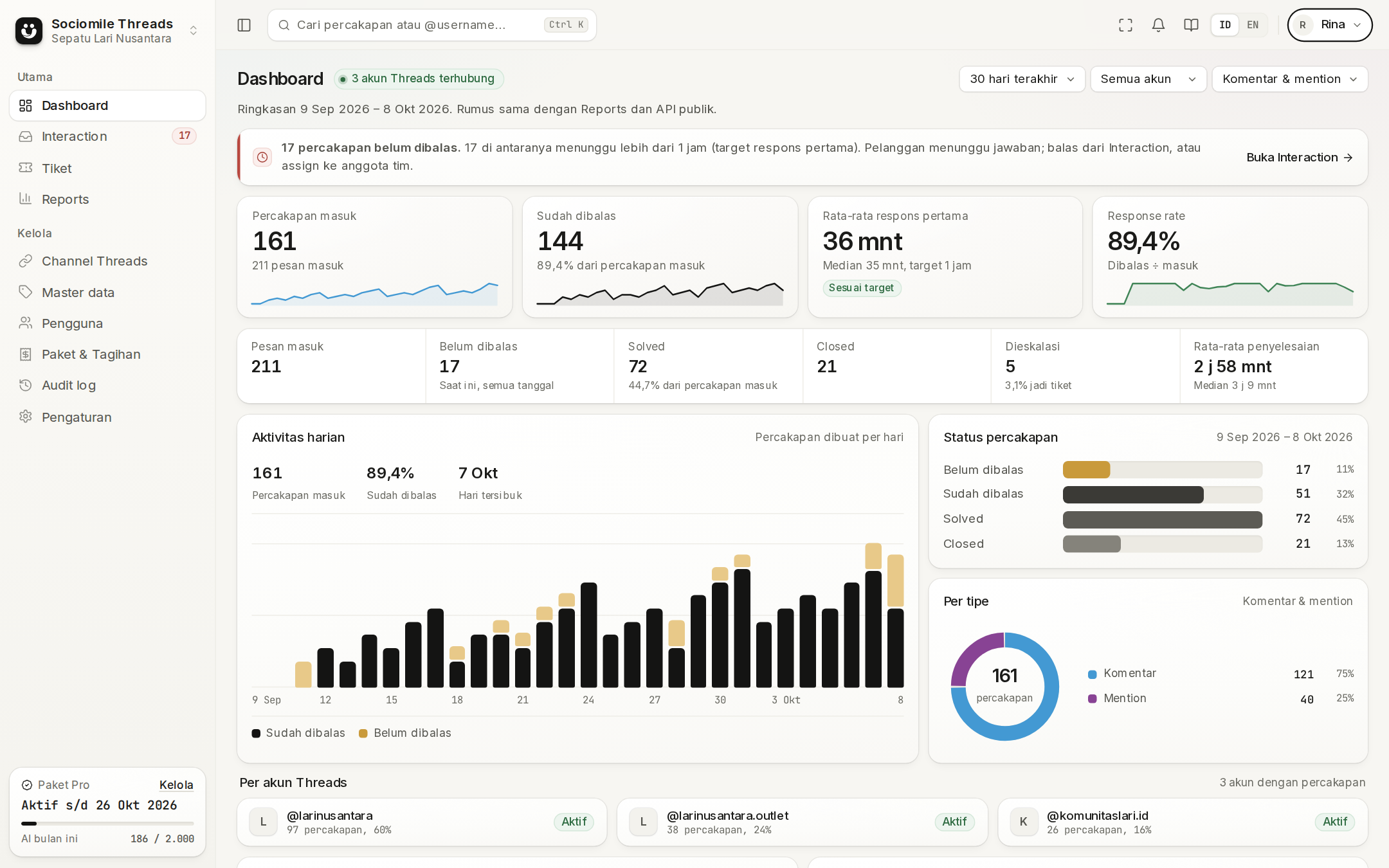Switch language to EN

(1253, 25)
